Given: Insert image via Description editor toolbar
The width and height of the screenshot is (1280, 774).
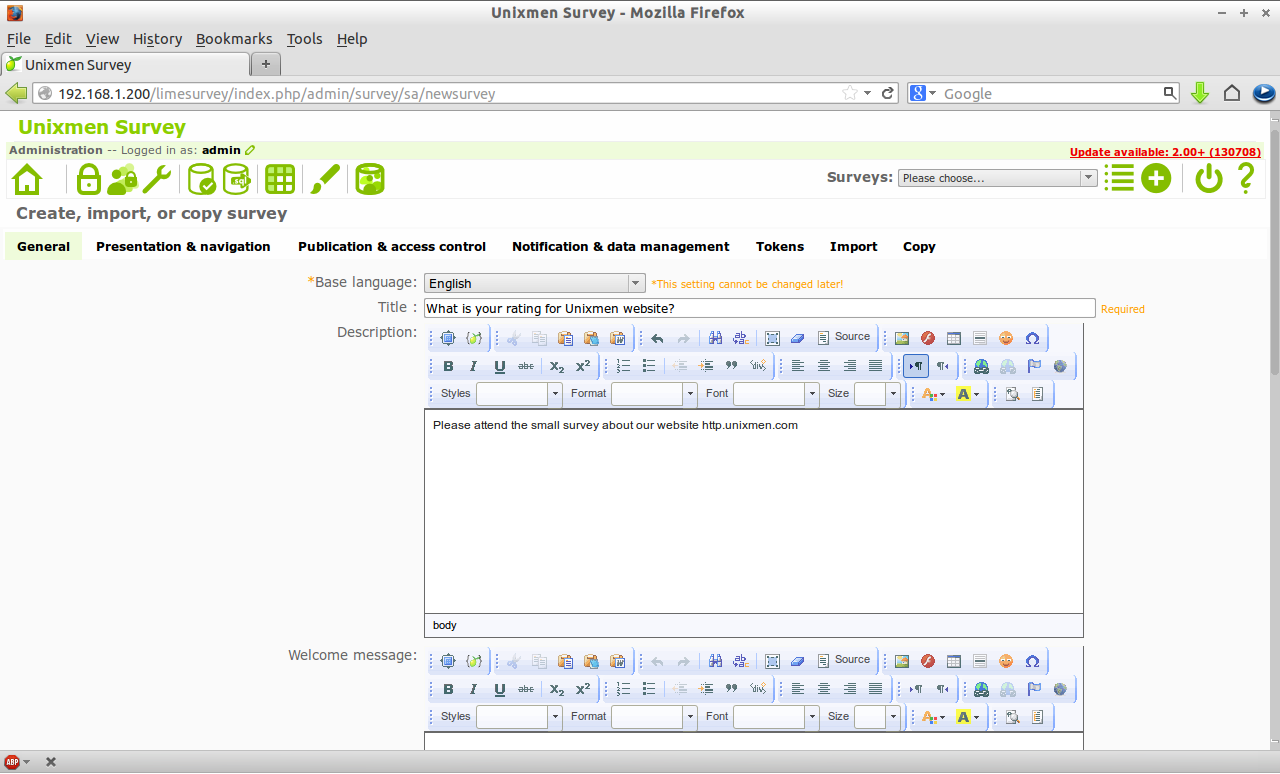Looking at the screenshot, I should pos(901,338).
